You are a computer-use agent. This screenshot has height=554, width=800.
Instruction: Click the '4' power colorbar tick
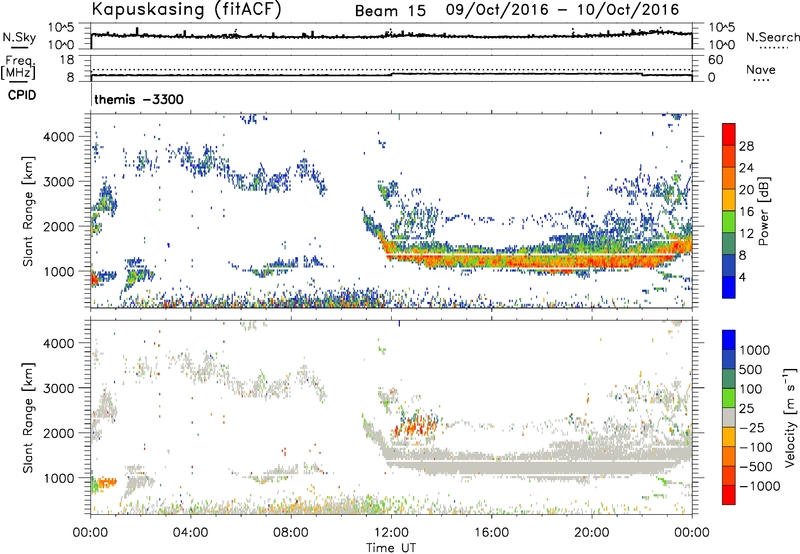pos(742,277)
